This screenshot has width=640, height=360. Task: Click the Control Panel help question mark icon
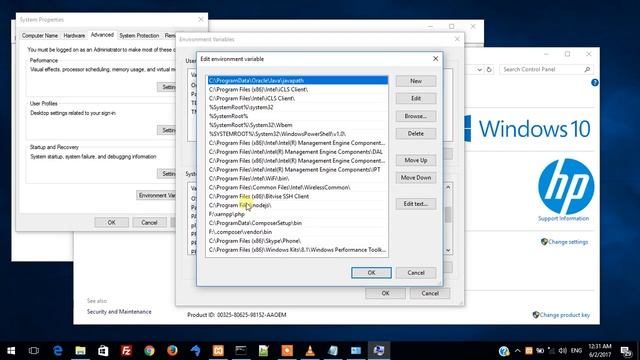click(x=595, y=82)
